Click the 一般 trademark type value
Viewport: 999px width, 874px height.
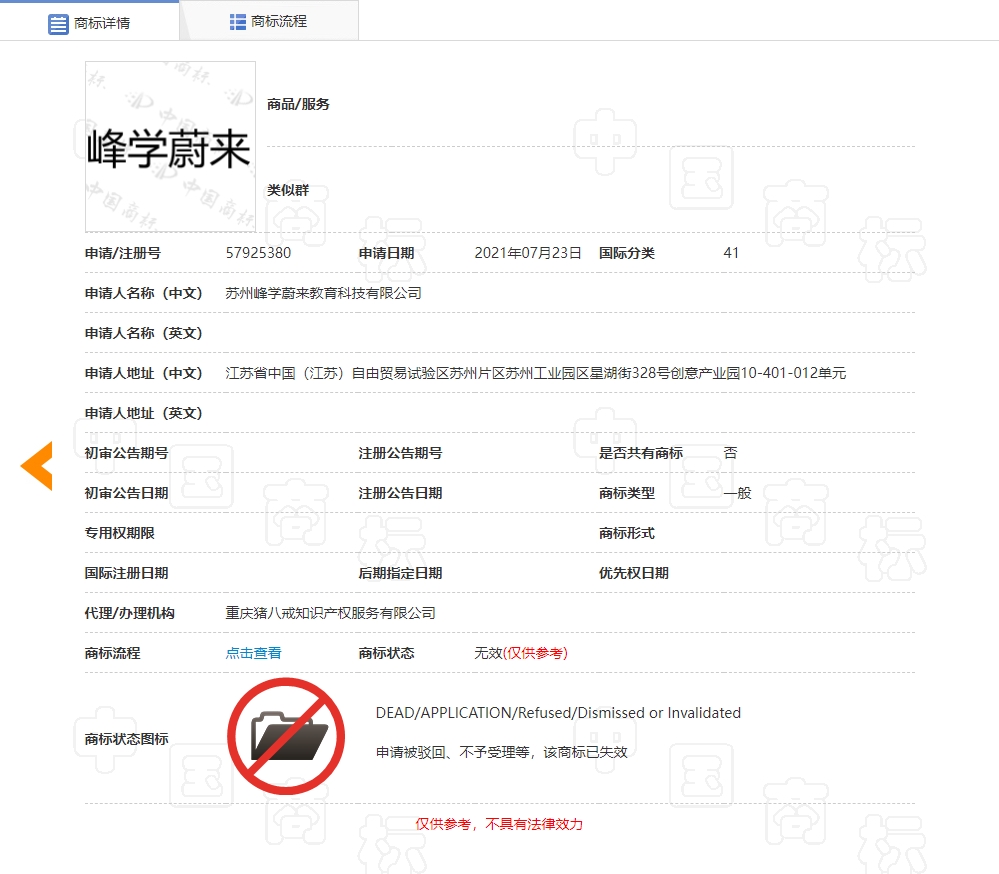(738, 493)
